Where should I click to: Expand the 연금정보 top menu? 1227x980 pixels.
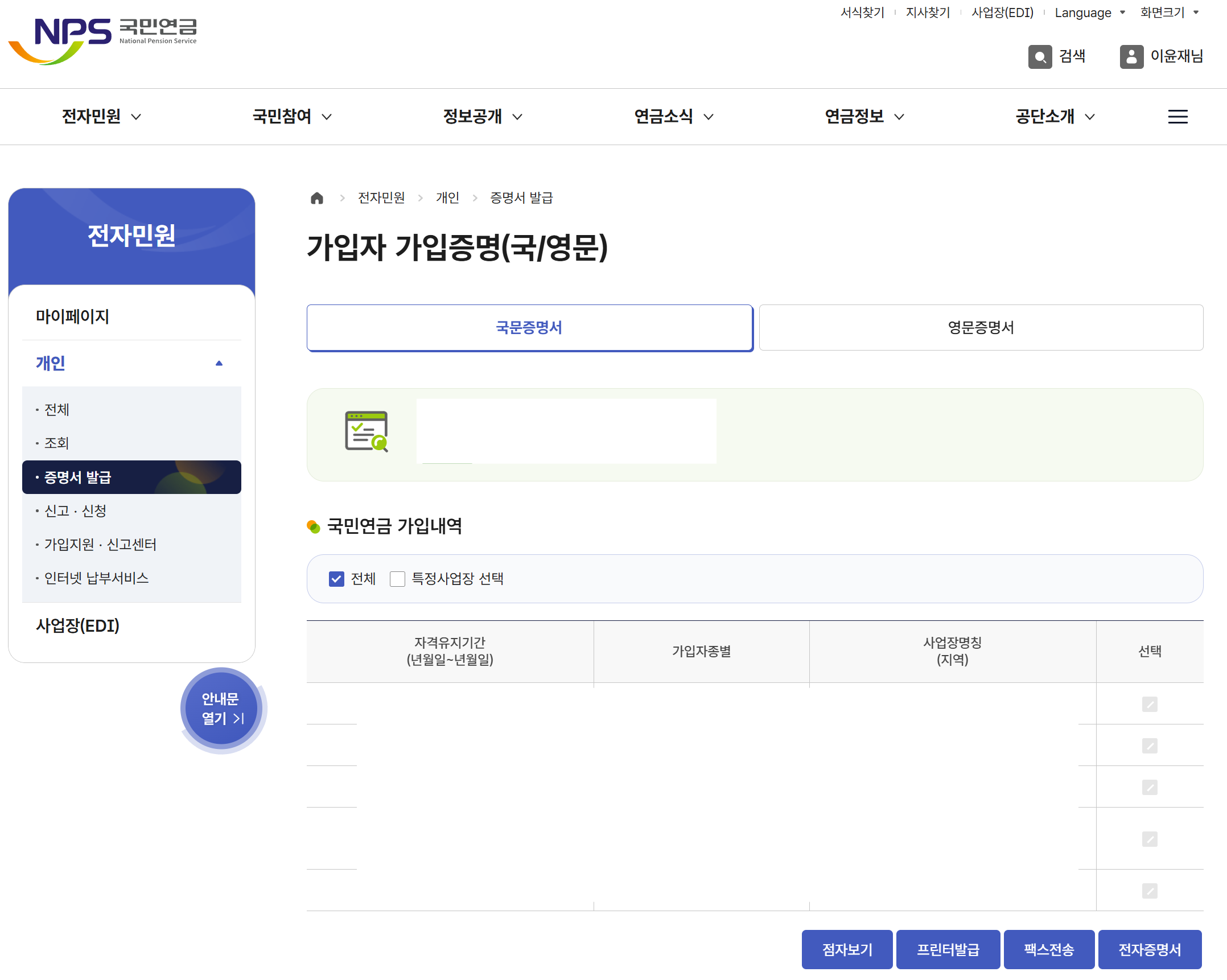864,117
